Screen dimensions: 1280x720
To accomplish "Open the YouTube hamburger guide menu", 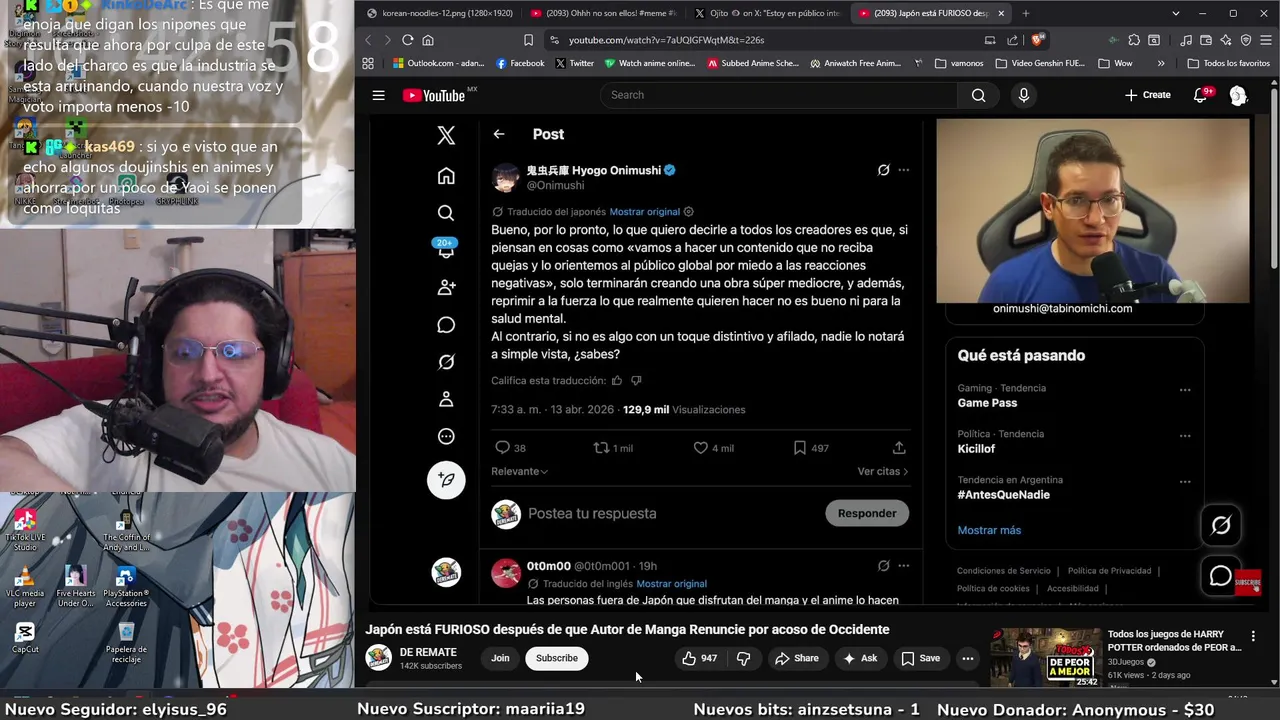I will click(x=378, y=95).
